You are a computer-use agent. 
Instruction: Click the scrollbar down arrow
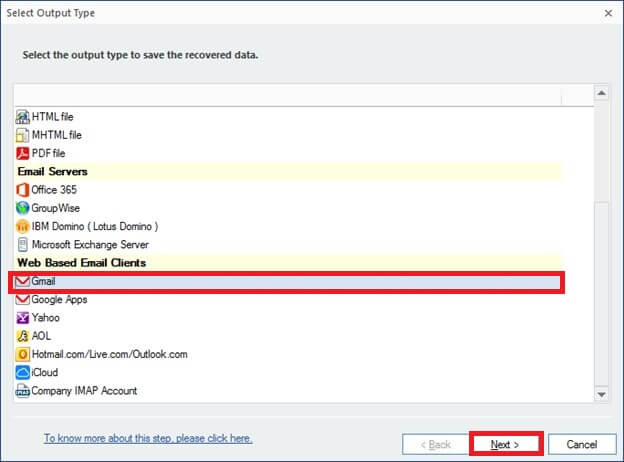[601, 394]
